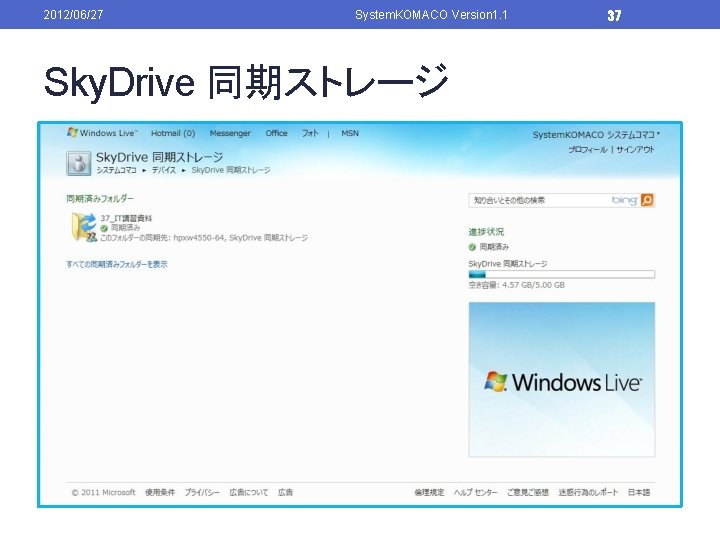This screenshot has height=540, width=720.
Task: Expand SystemKOMACO システムコマコ account dropdown
Action: tap(596, 135)
